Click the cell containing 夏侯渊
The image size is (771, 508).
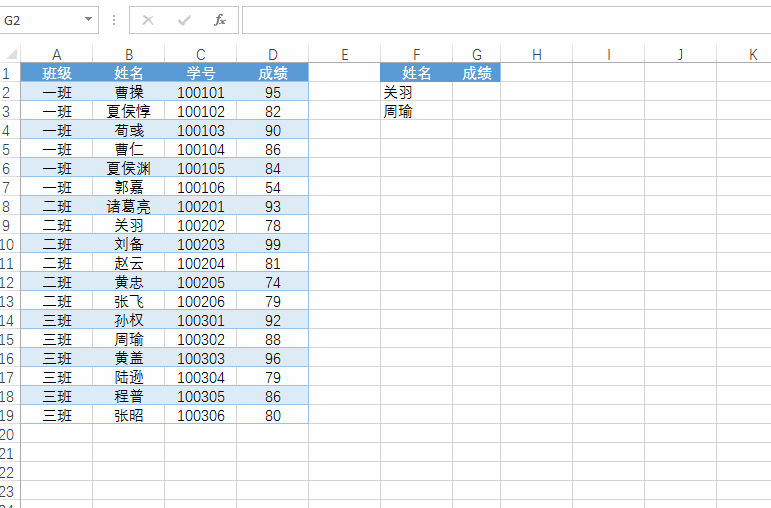128,168
